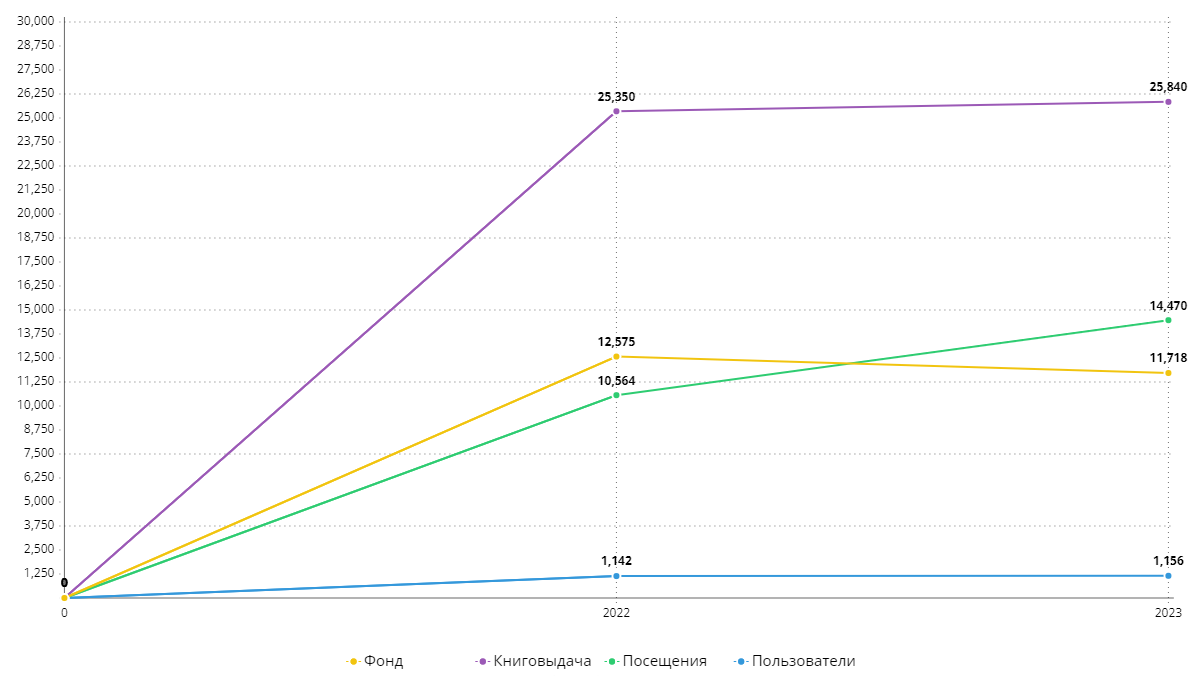This screenshot has width=1200, height=700.
Task: Click the 1,142 data label
Action: point(616,562)
